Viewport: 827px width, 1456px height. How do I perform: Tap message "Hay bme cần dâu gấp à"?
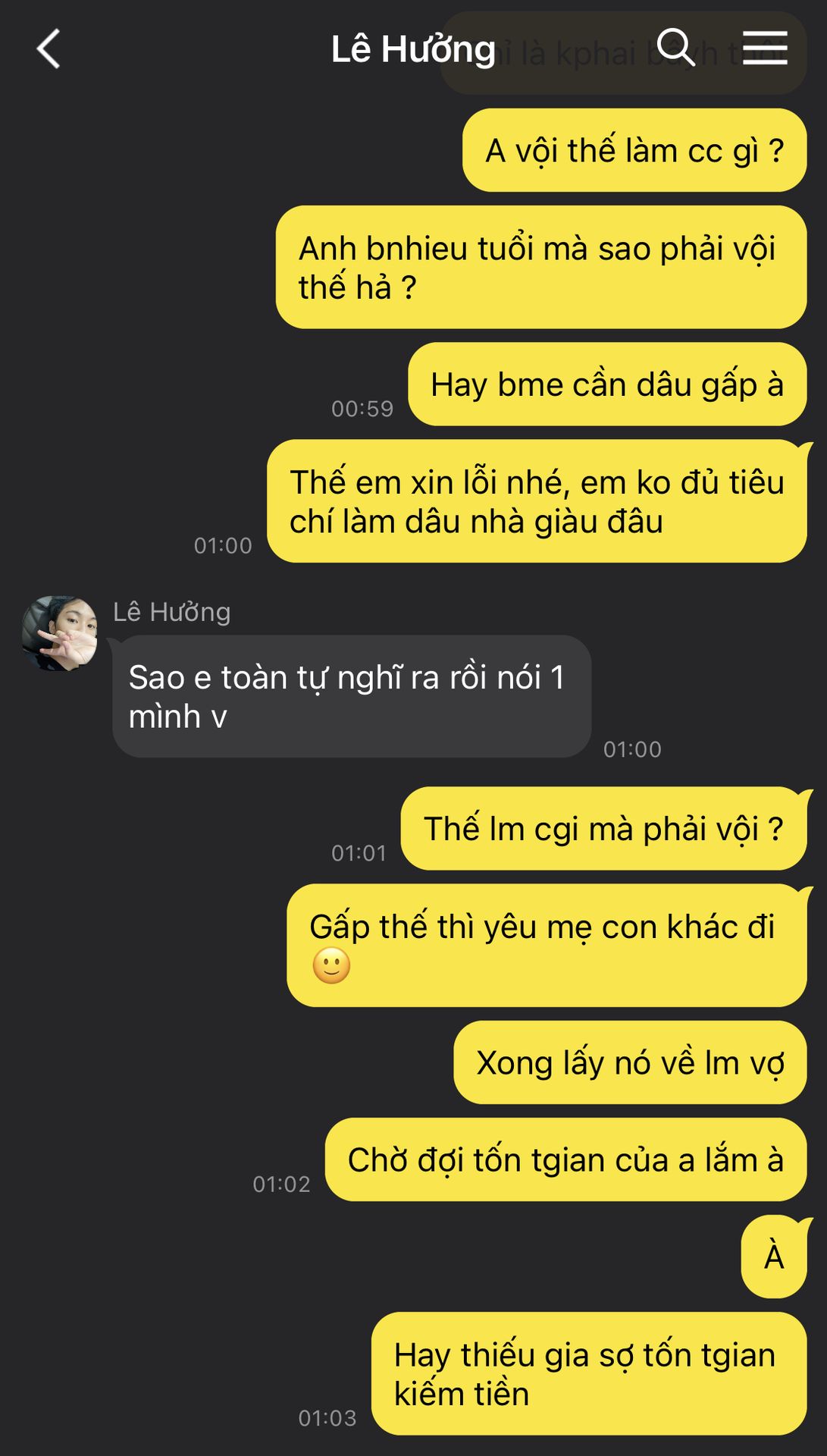[607, 384]
